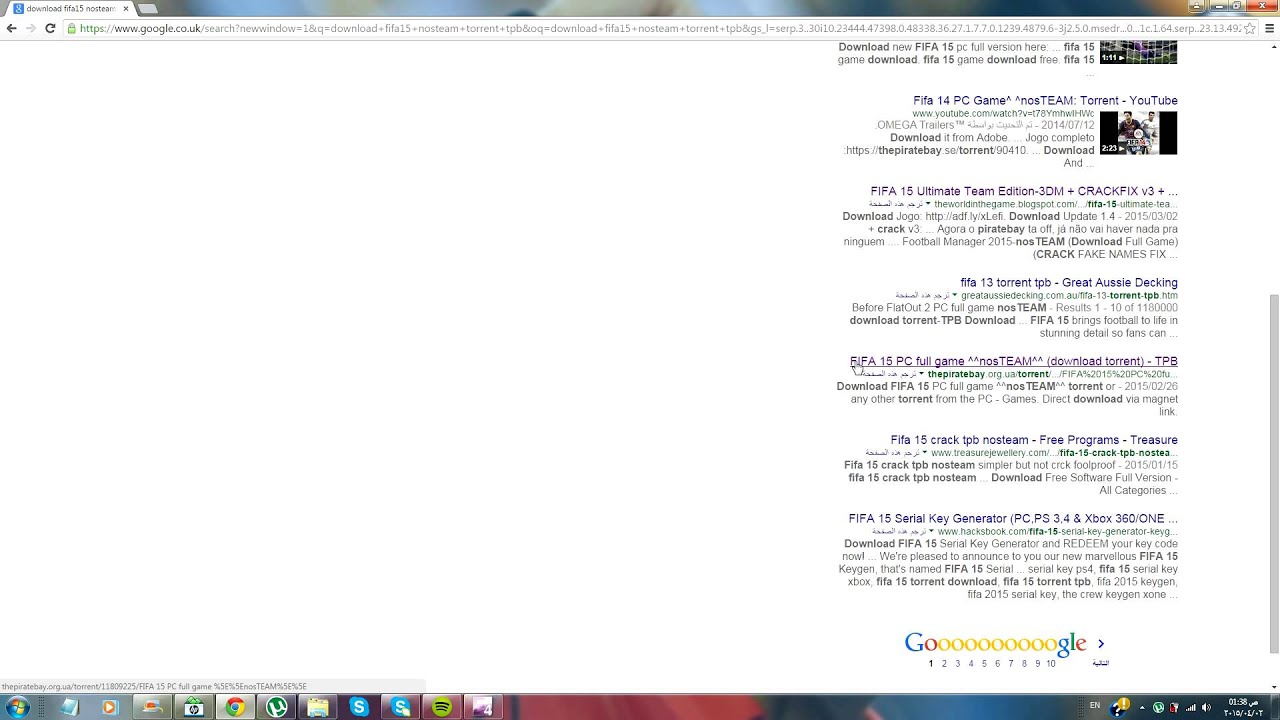
Task: Go to results page 2
Action: [x=944, y=663]
